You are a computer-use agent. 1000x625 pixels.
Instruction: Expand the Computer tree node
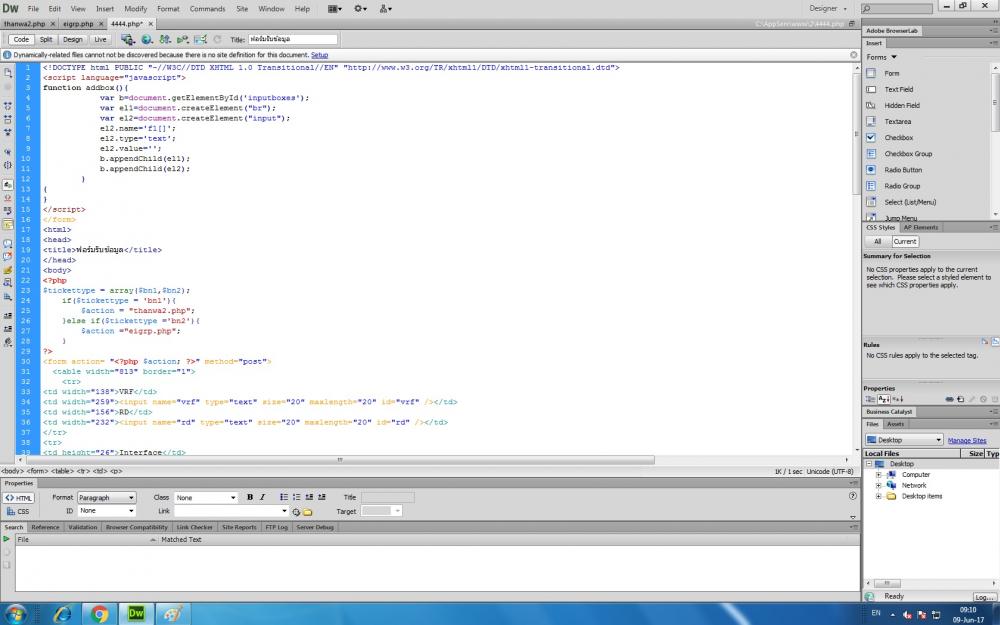[x=878, y=474]
